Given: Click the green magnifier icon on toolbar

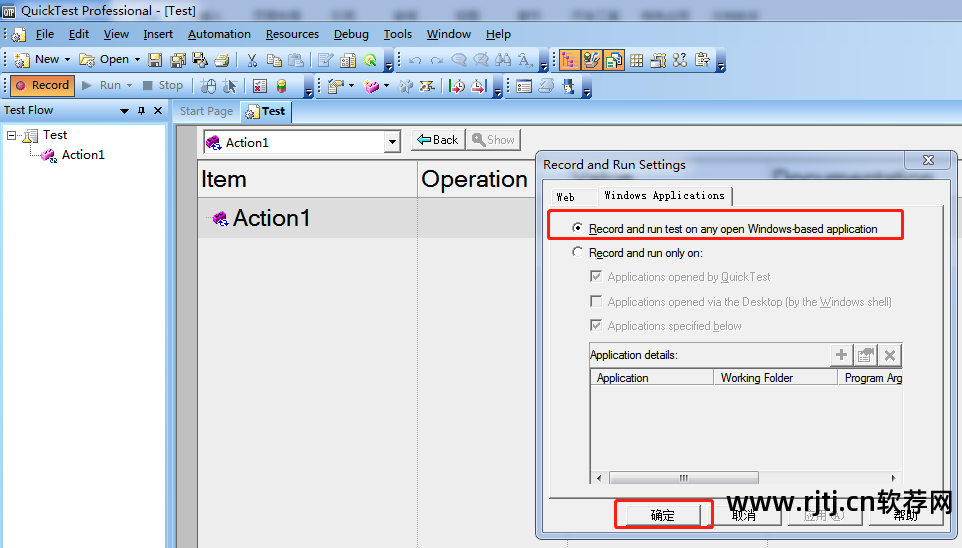Looking at the screenshot, I should point(370,60).
